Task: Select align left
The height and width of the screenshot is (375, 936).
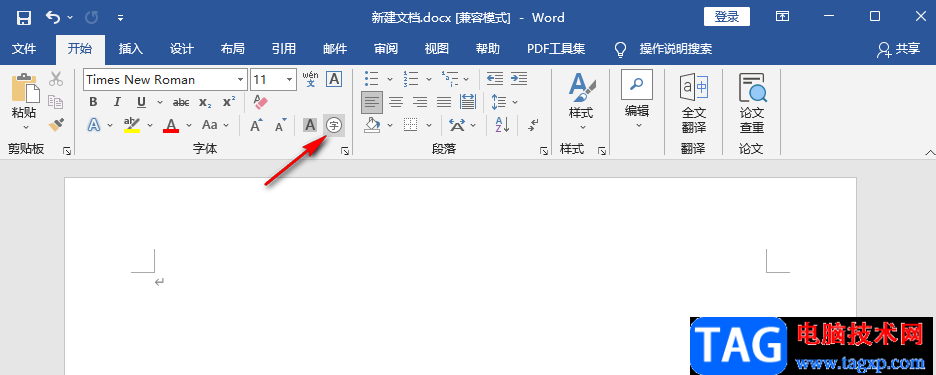Action: click(372, 102)
